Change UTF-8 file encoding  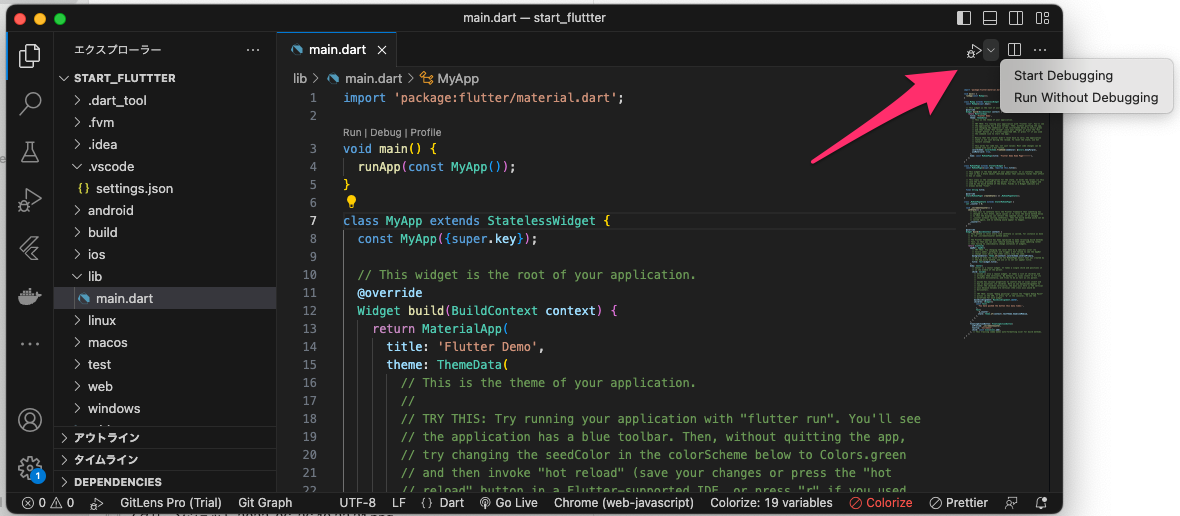[x=357, y=502]
